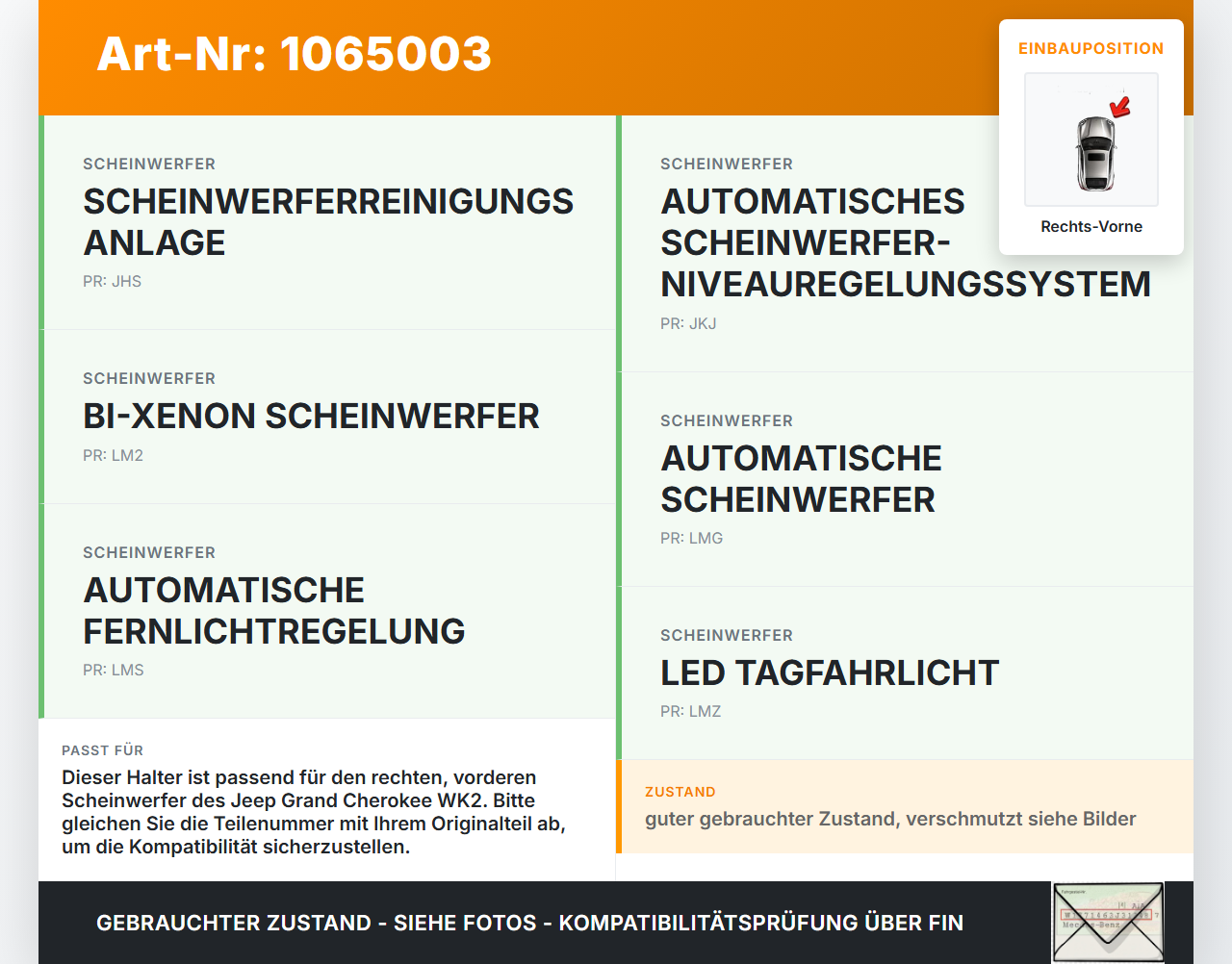Click SCHEINWERFER label above BI-XENON
Viewport: 1232px width, 964px height.
coord(149,378)
